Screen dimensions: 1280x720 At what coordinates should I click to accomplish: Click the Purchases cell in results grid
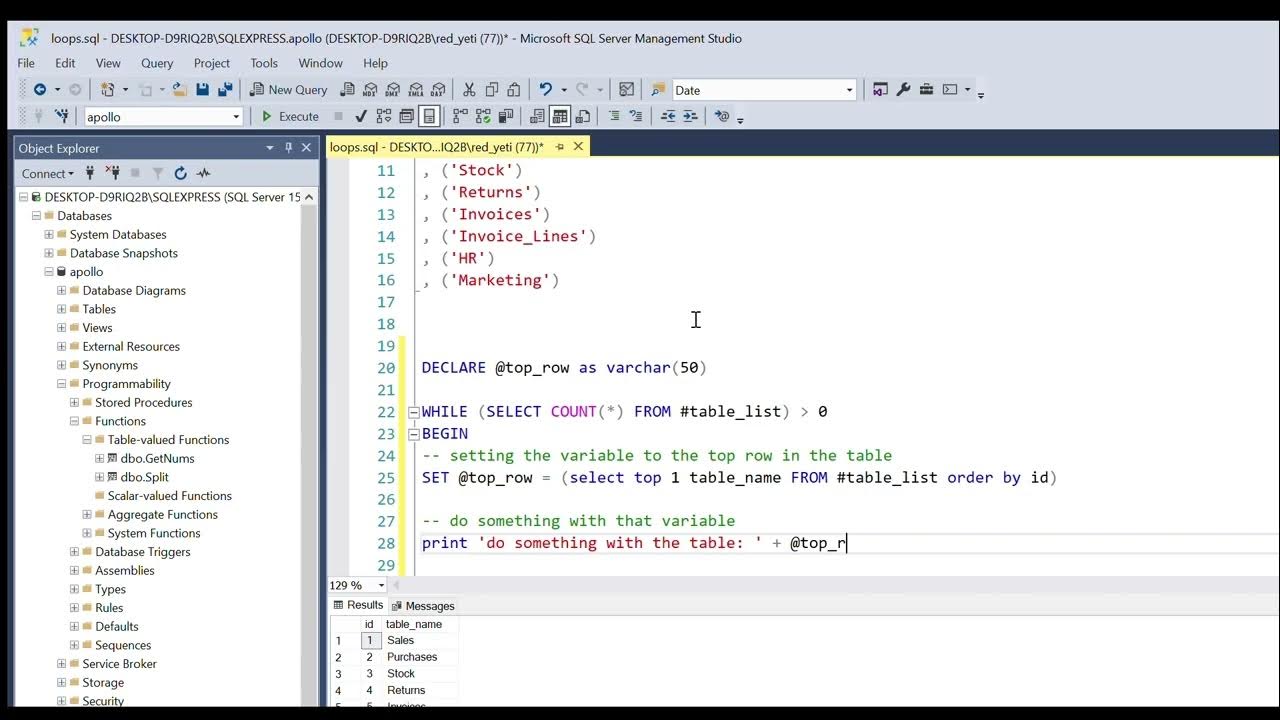[419, 657]
